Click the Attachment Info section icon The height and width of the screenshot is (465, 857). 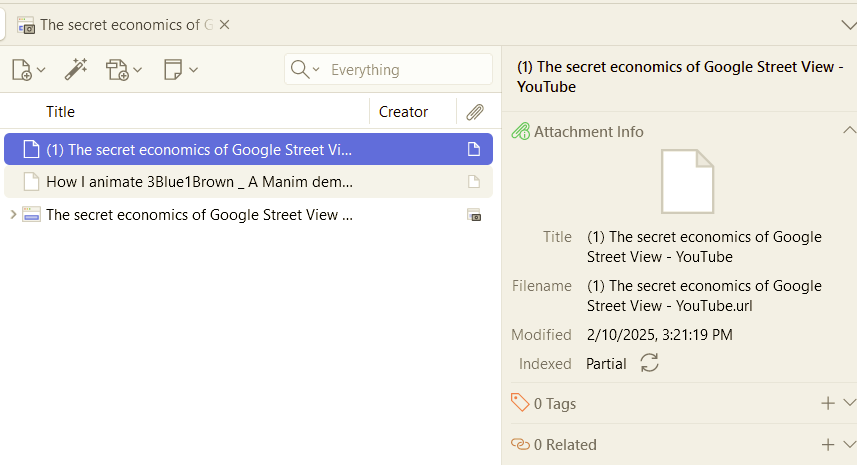(520, 131)
